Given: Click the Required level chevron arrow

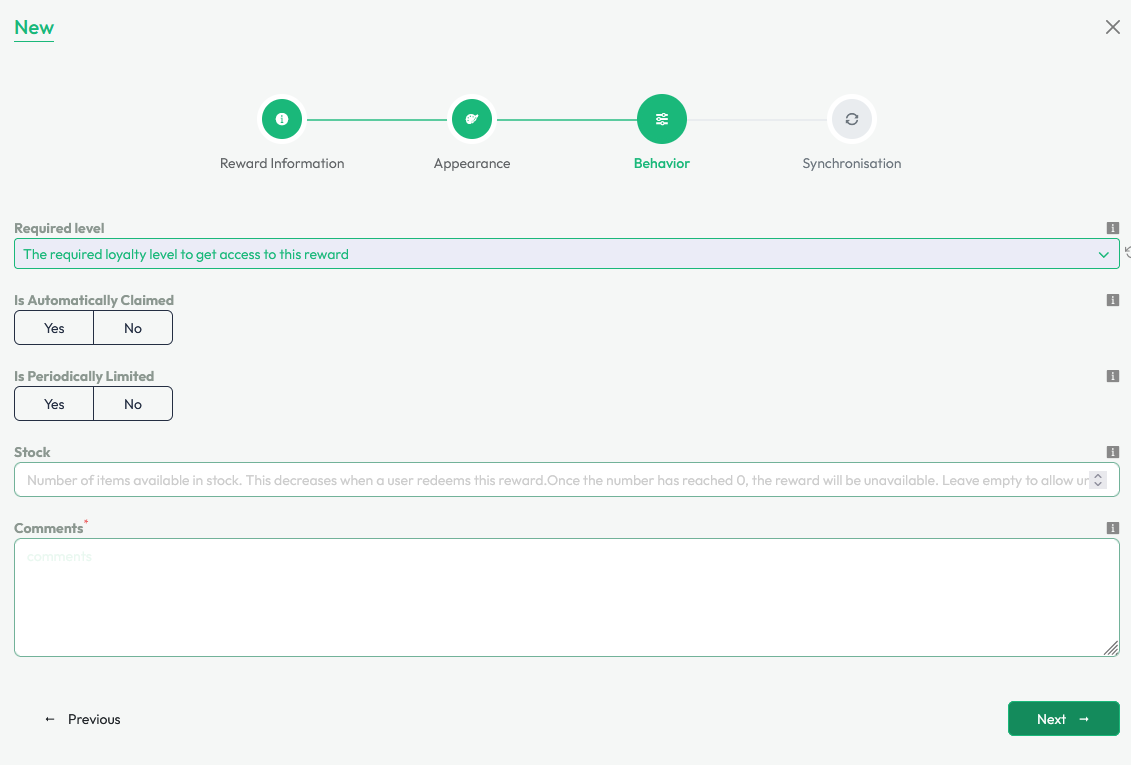Looking at the screenshot, I should pos(1103,255).
